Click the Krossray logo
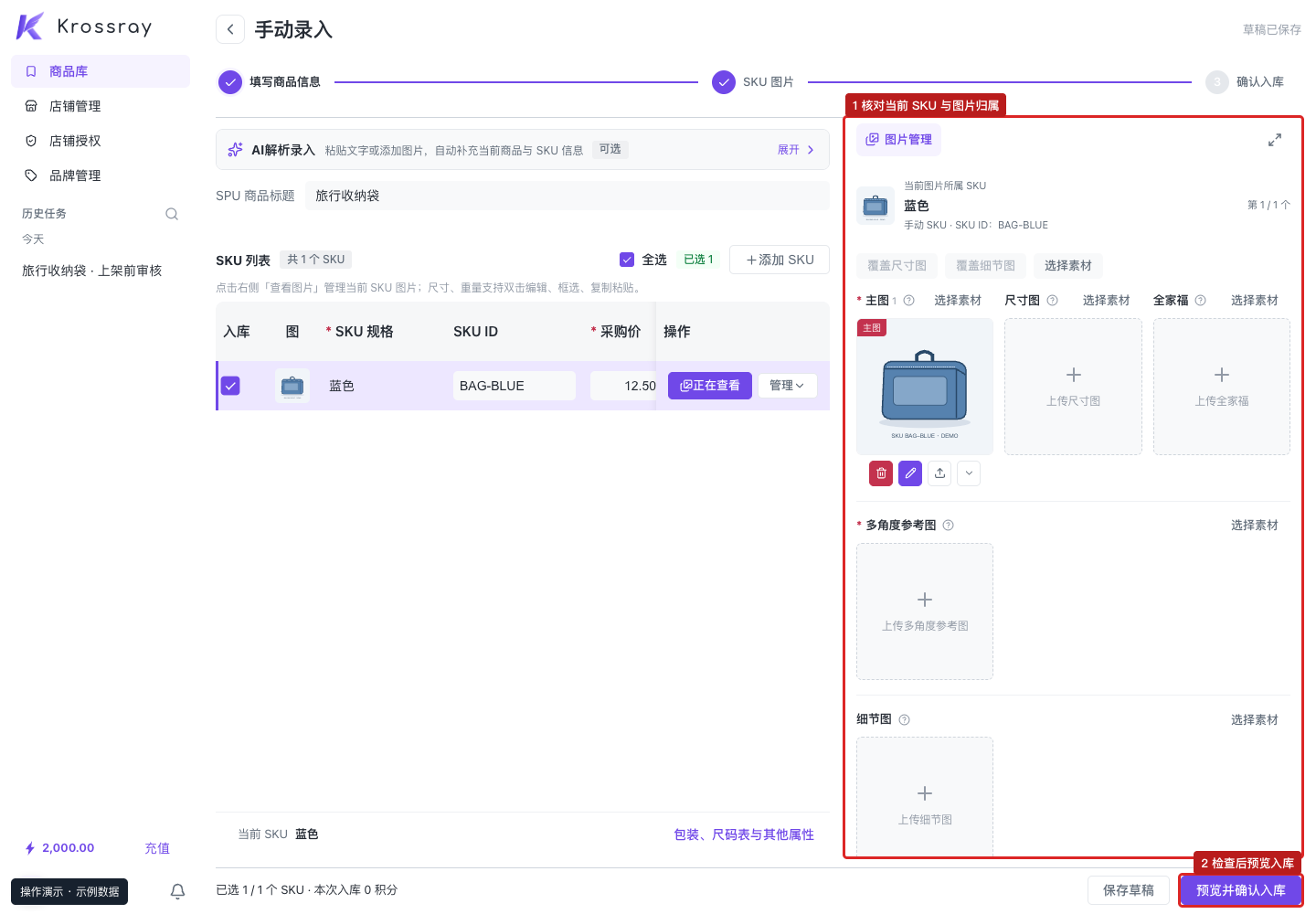This screenshot has width=1316, height=914. tap(84, 27)
